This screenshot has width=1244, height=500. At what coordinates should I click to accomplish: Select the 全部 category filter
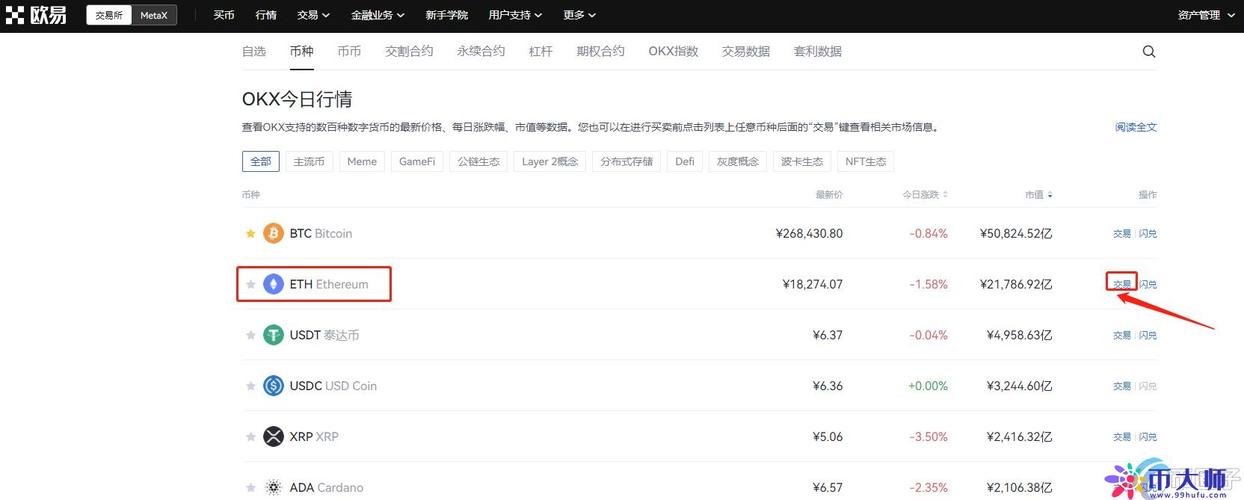tap(261, 161)
